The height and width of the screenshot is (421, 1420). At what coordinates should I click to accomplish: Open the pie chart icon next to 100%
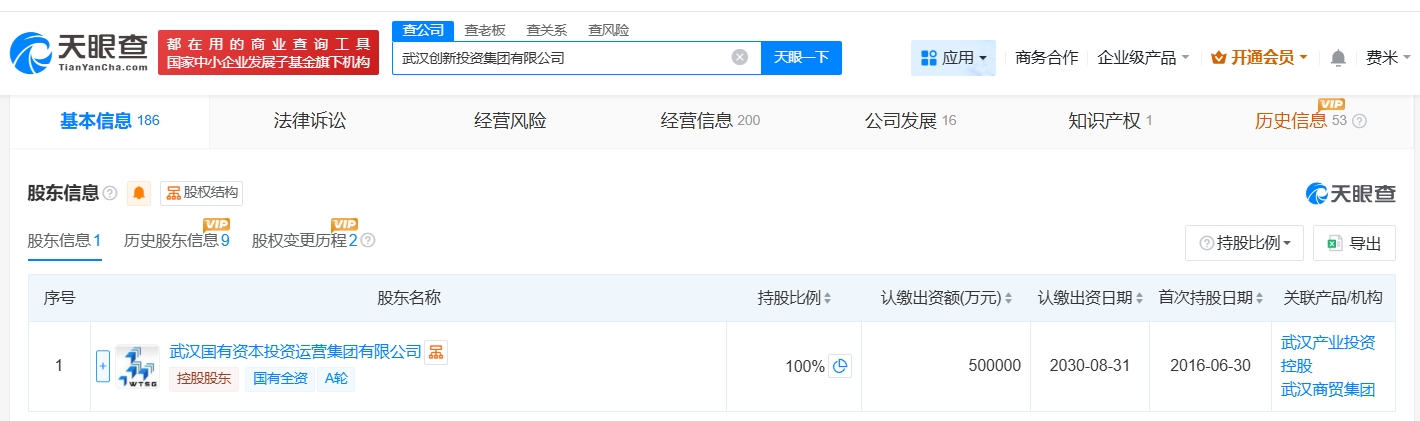tap(840, 366)
